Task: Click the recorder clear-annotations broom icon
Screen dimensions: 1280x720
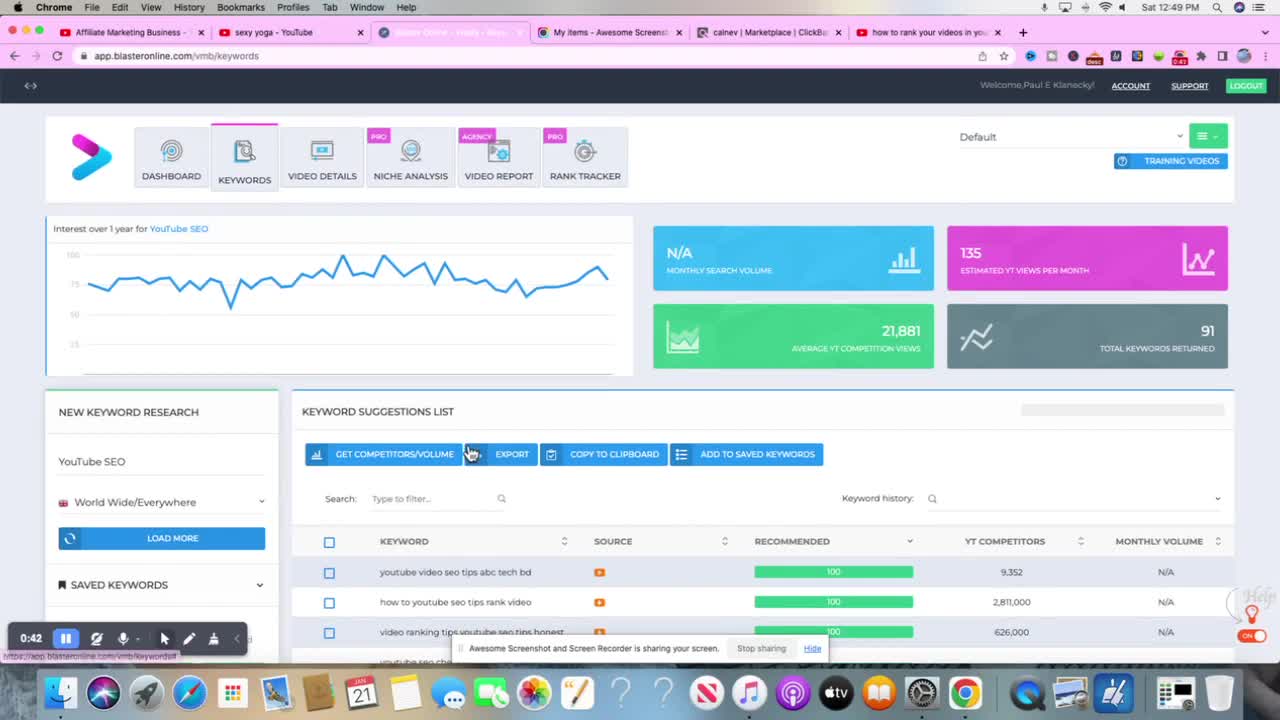Action: (x=213, y=638)
